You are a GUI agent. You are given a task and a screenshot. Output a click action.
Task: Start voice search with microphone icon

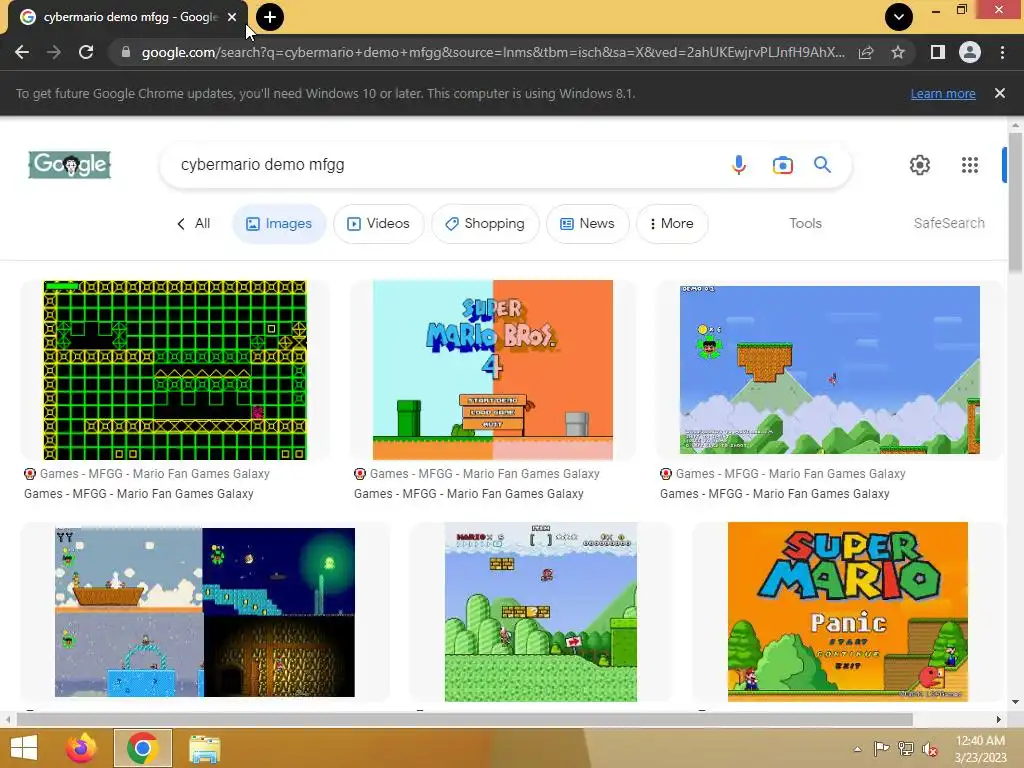pos(739,165)
